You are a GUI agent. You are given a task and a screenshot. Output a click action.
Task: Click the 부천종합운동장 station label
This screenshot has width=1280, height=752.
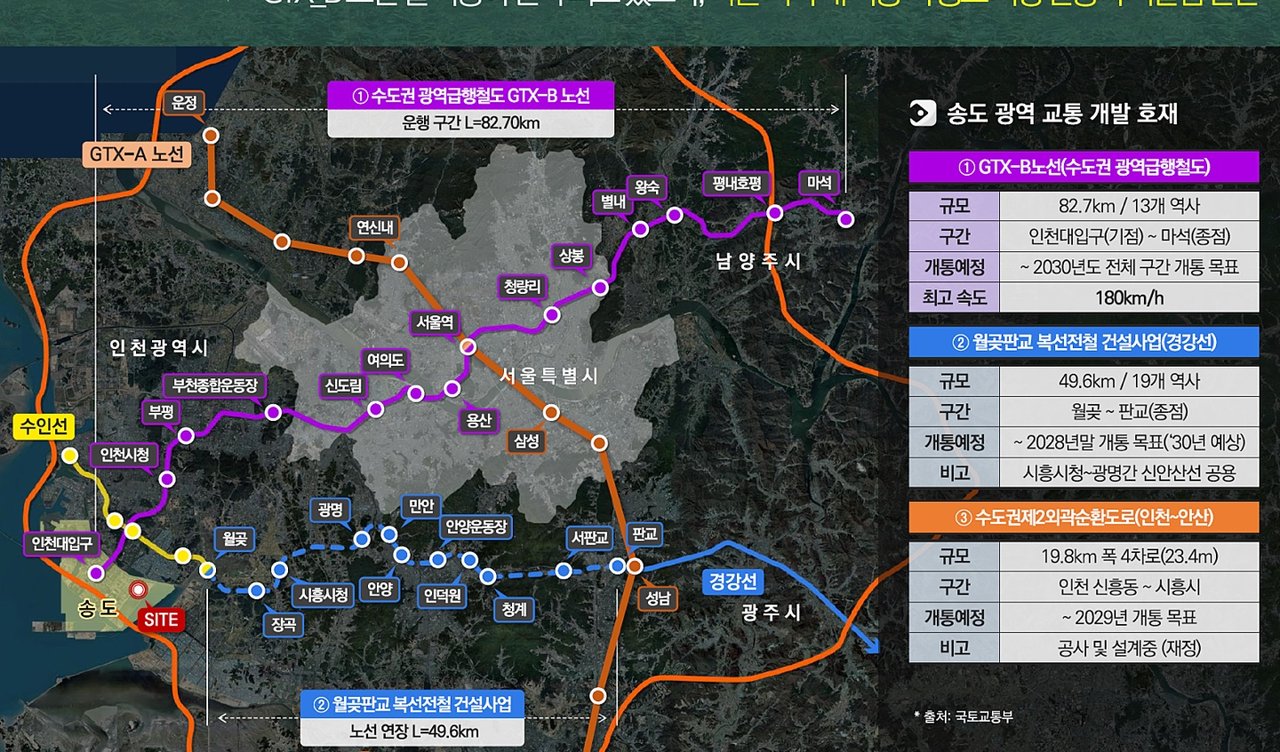[216, 384]
